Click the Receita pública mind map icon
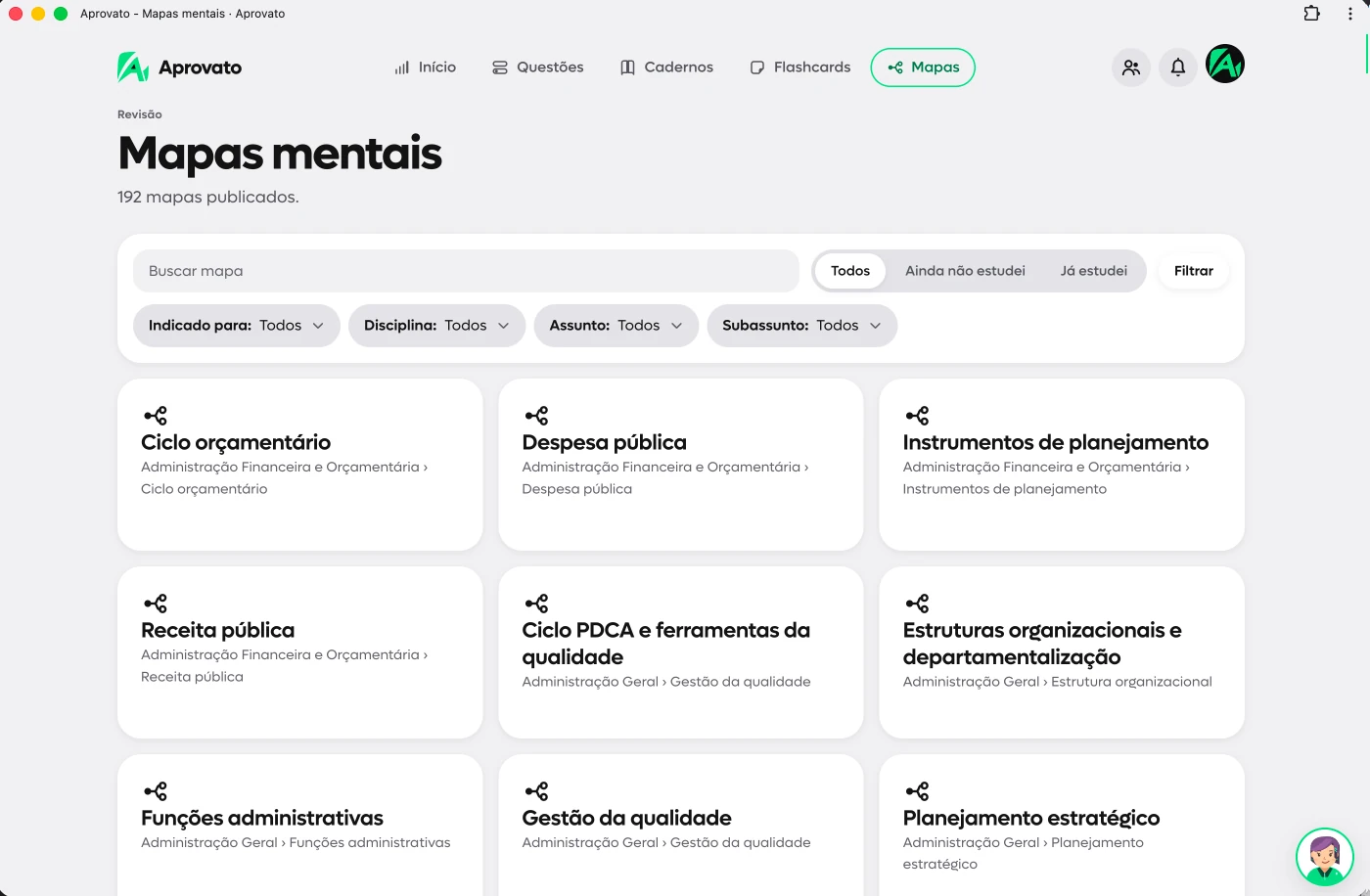1370x896 pixels. (156, 604)
